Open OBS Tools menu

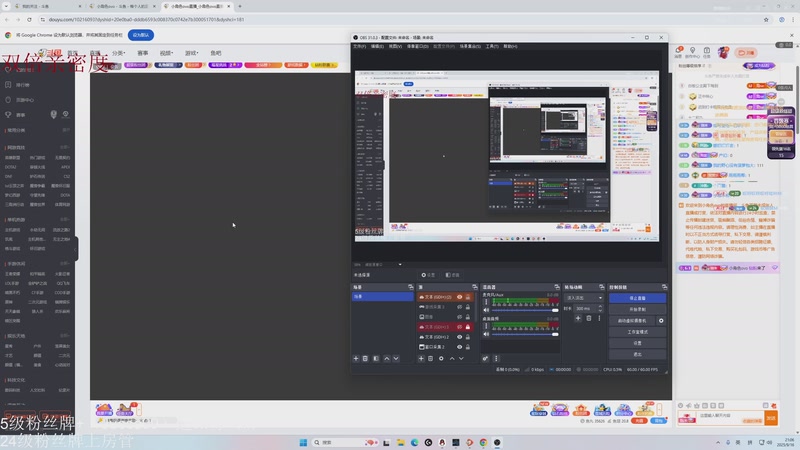point(492,46)
